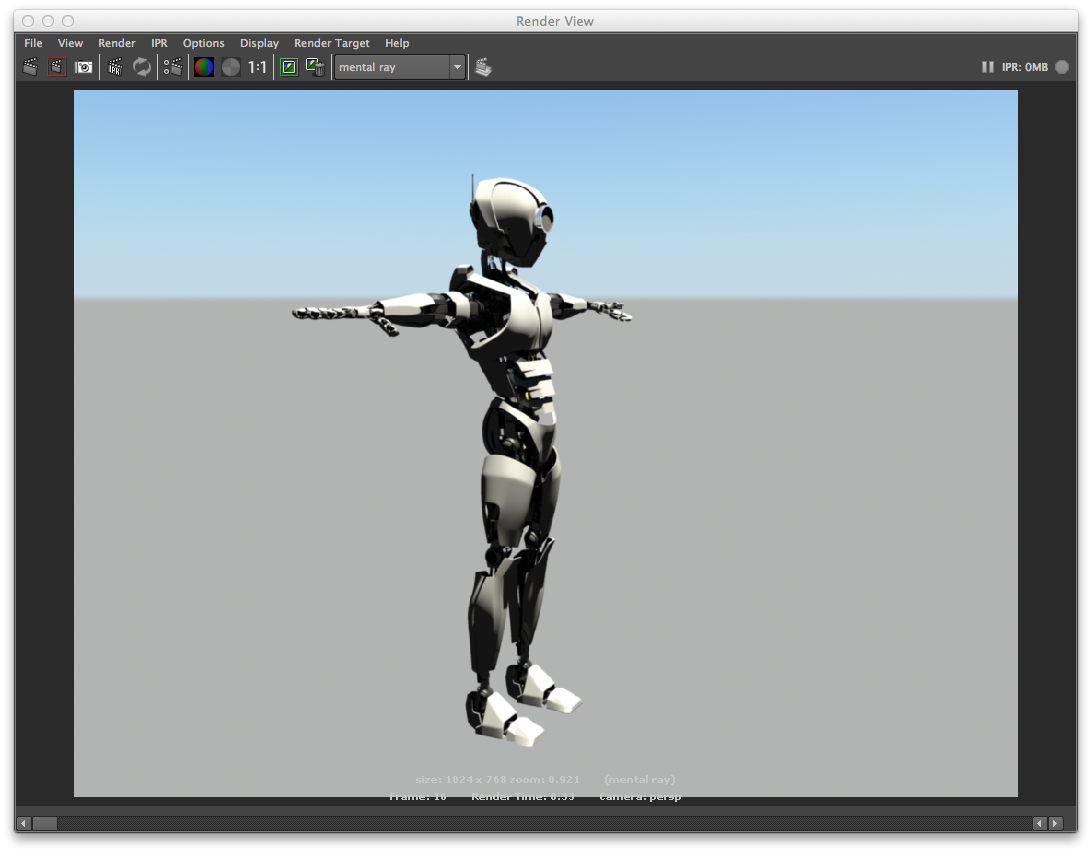Open the Render menu

click(x=116, y=43)
